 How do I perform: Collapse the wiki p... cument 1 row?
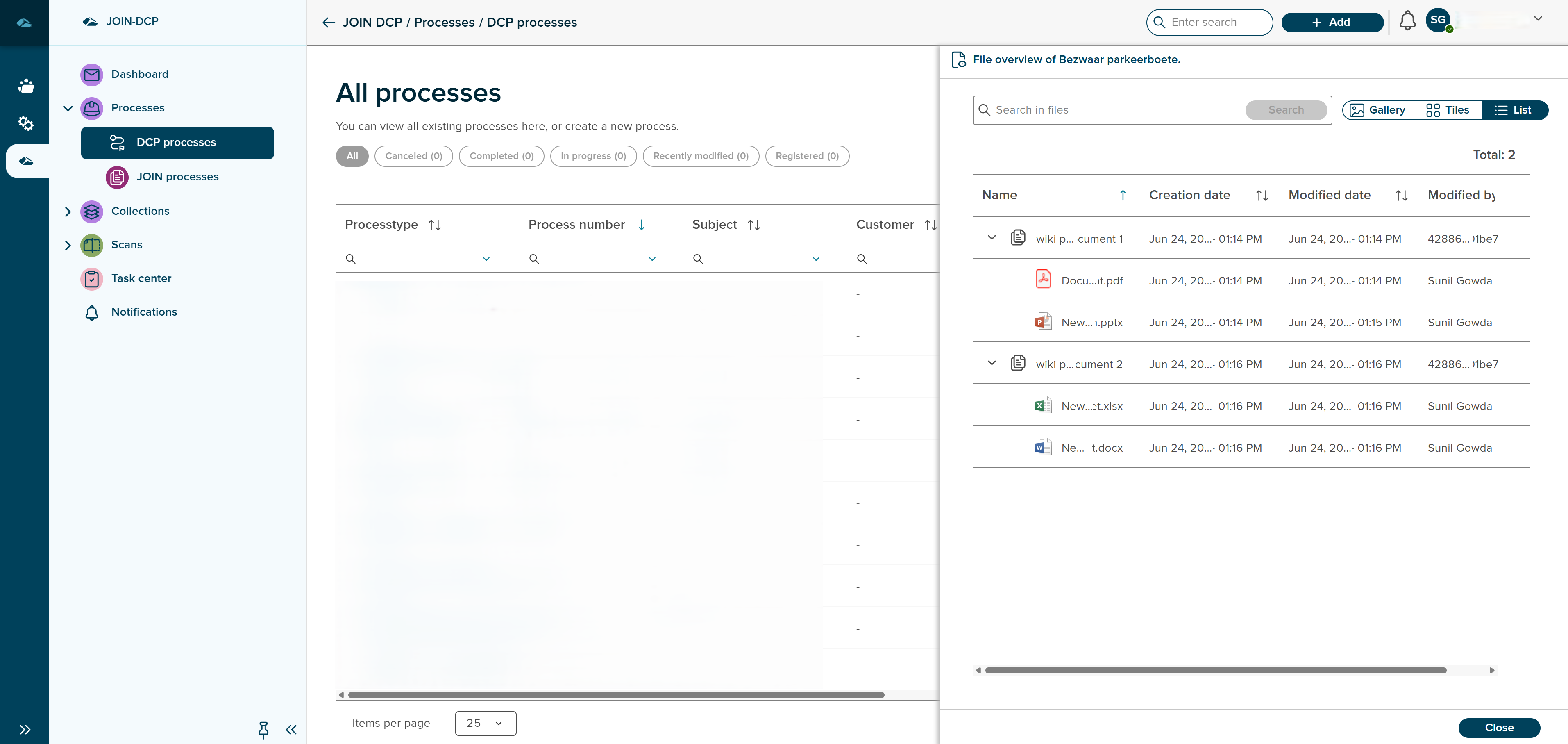(x=992, y=237)
